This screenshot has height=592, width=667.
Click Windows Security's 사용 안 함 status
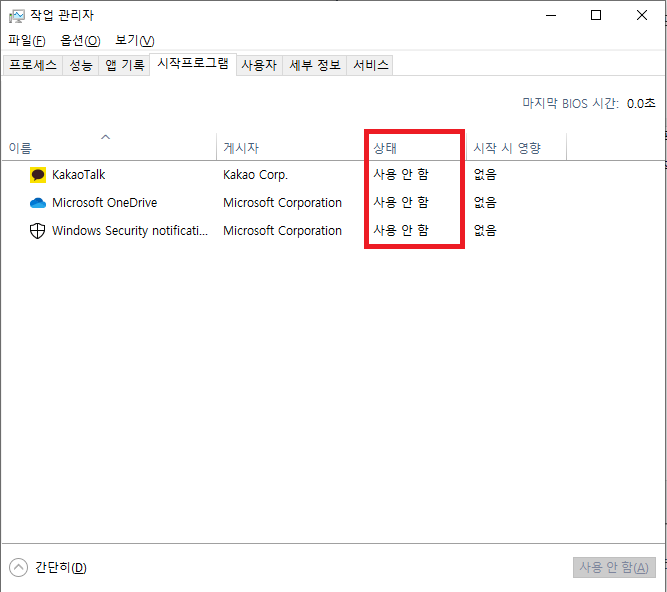(401, 231)
